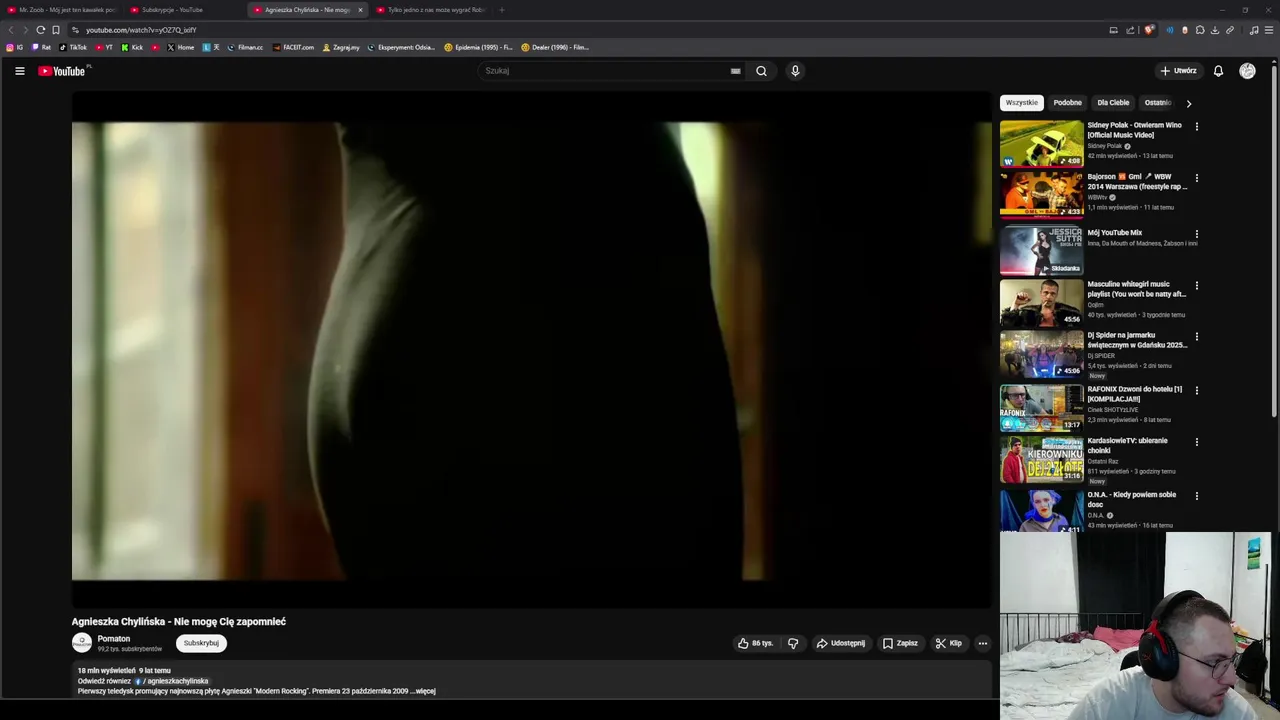Open options for Sidney Polak video
This screenshot has height=720, width=1280.
click(1197, 127)
